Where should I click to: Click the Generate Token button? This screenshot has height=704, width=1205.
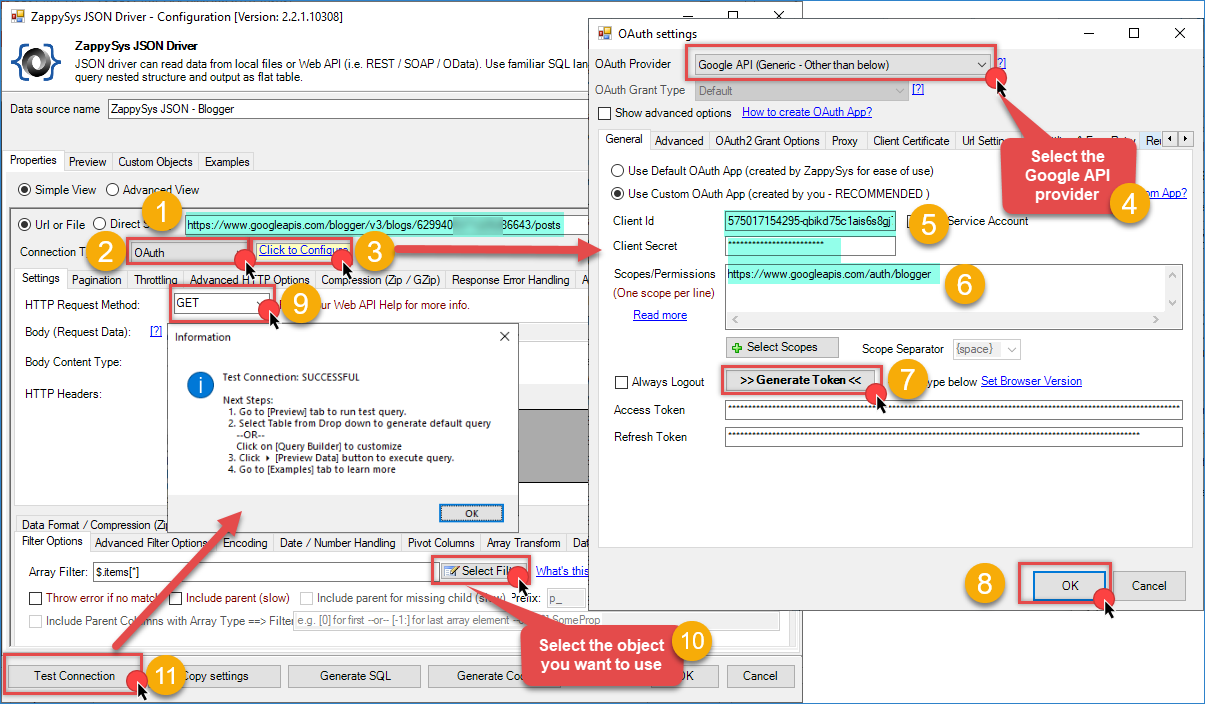point(800,380)
